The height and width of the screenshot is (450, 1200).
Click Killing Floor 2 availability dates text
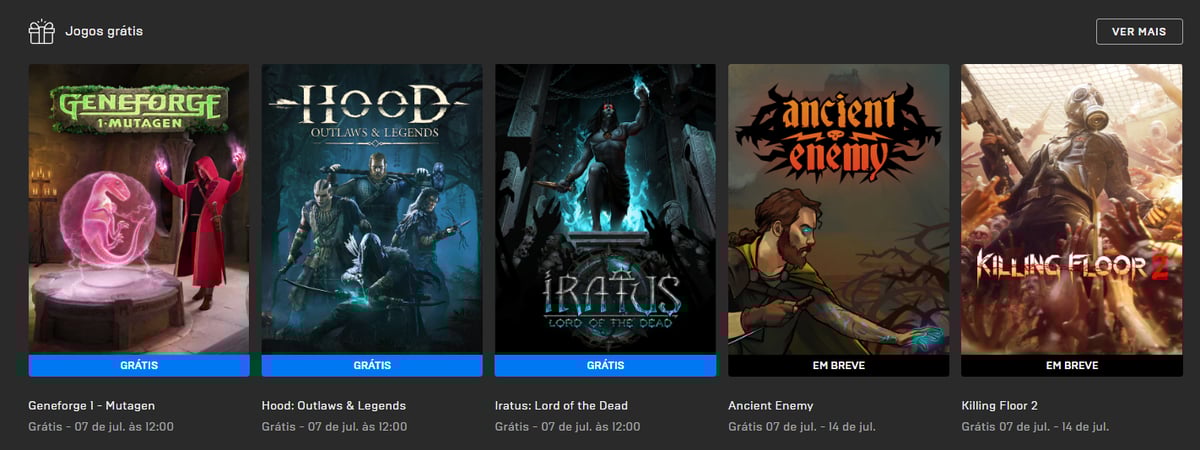[1034, 427]
